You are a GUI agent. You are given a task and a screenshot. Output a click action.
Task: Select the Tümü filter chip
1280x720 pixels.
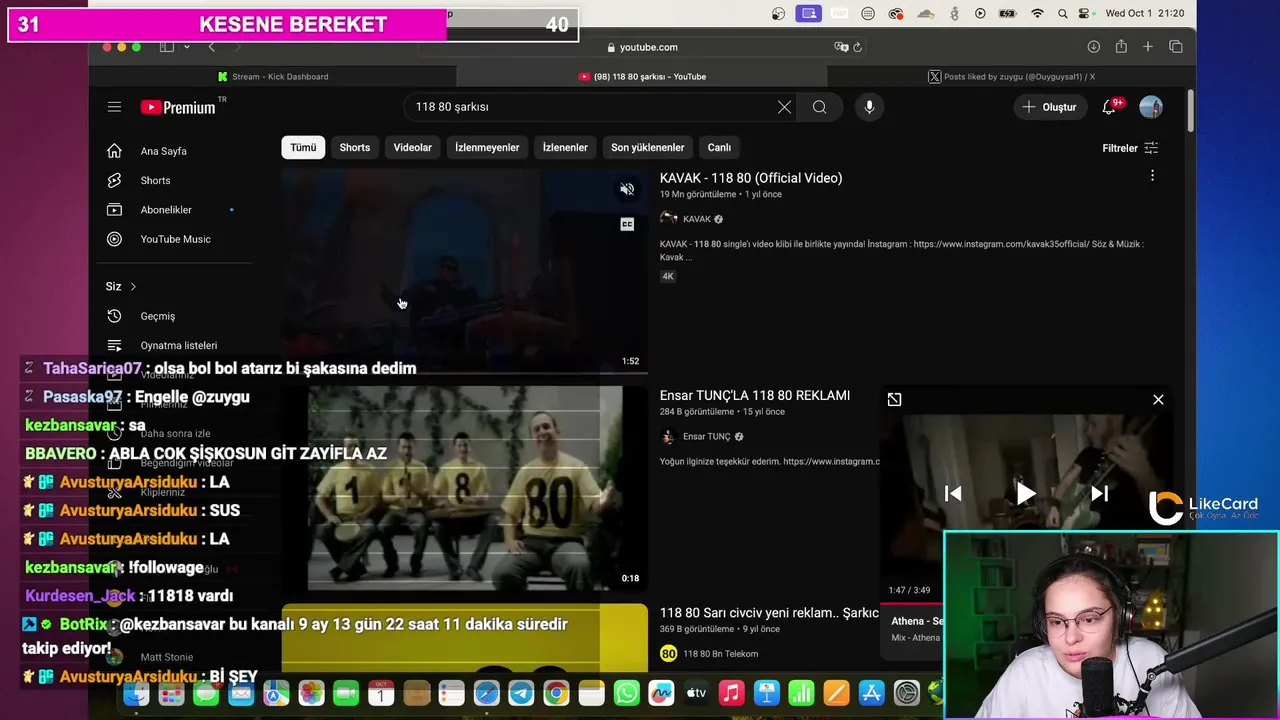[303, 147]
